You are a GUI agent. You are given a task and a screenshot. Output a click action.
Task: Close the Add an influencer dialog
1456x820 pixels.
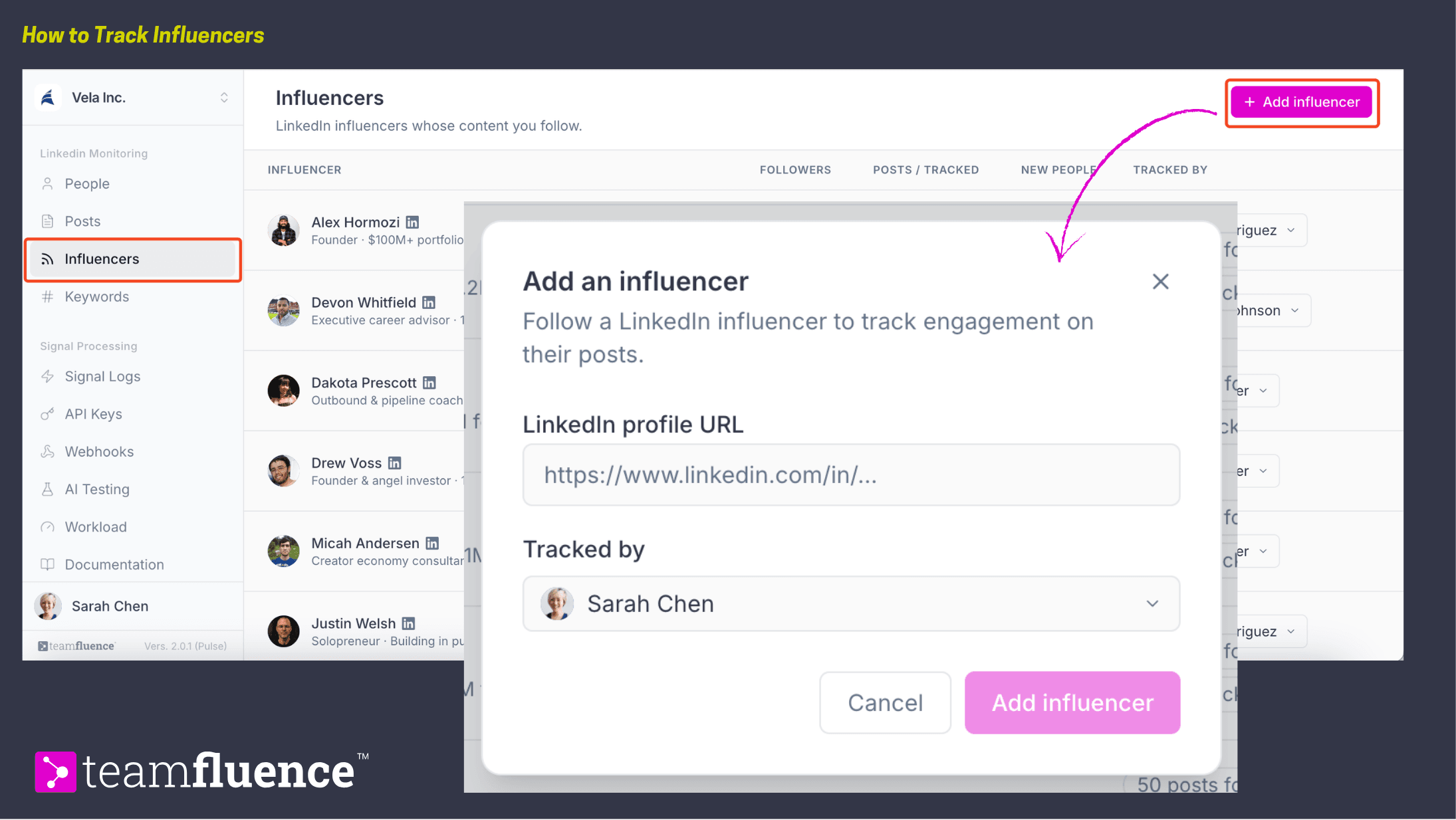click(1160, 281)
